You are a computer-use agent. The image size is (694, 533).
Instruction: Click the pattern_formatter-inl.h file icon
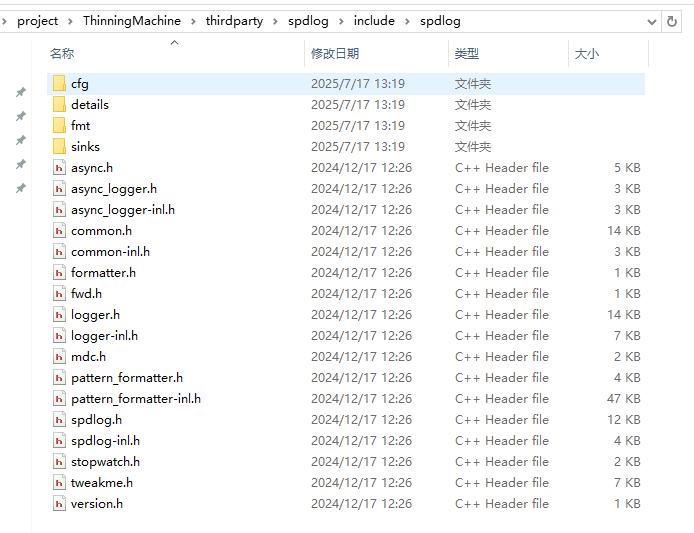click(x=59, y=398)
